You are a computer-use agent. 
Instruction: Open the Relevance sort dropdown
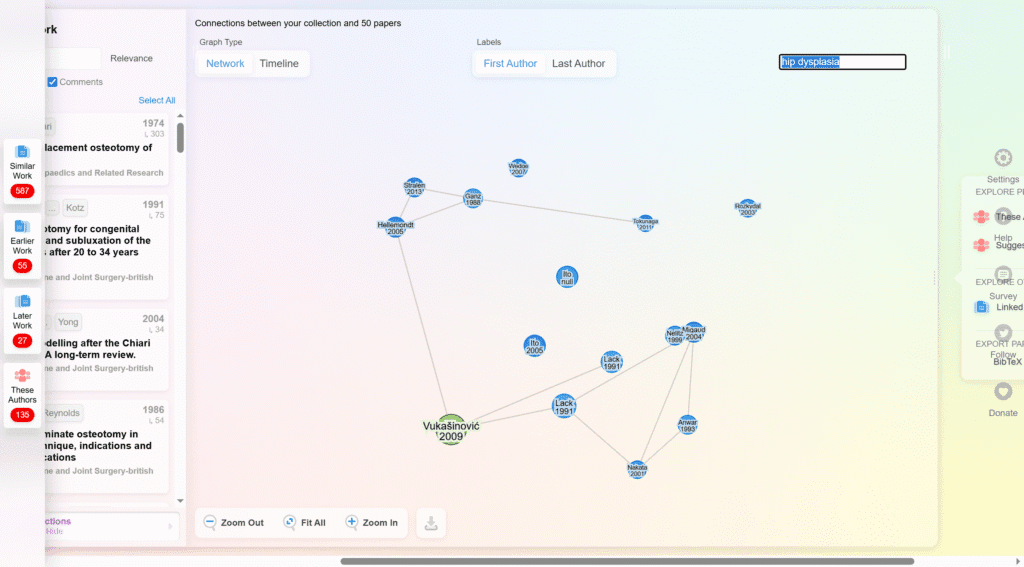pos(131,59)
